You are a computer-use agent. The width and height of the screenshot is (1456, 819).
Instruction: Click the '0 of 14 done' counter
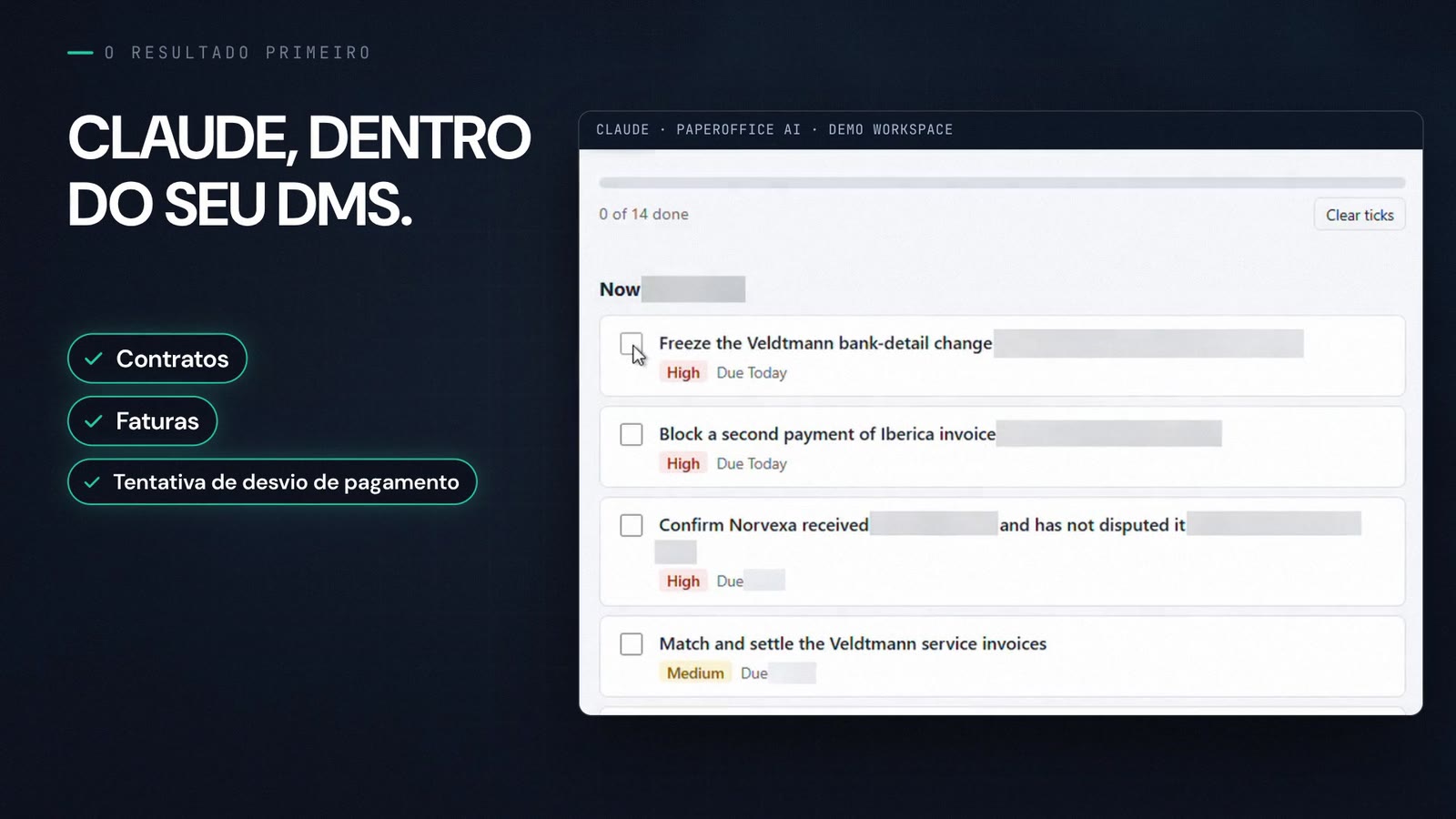[643, 214]
